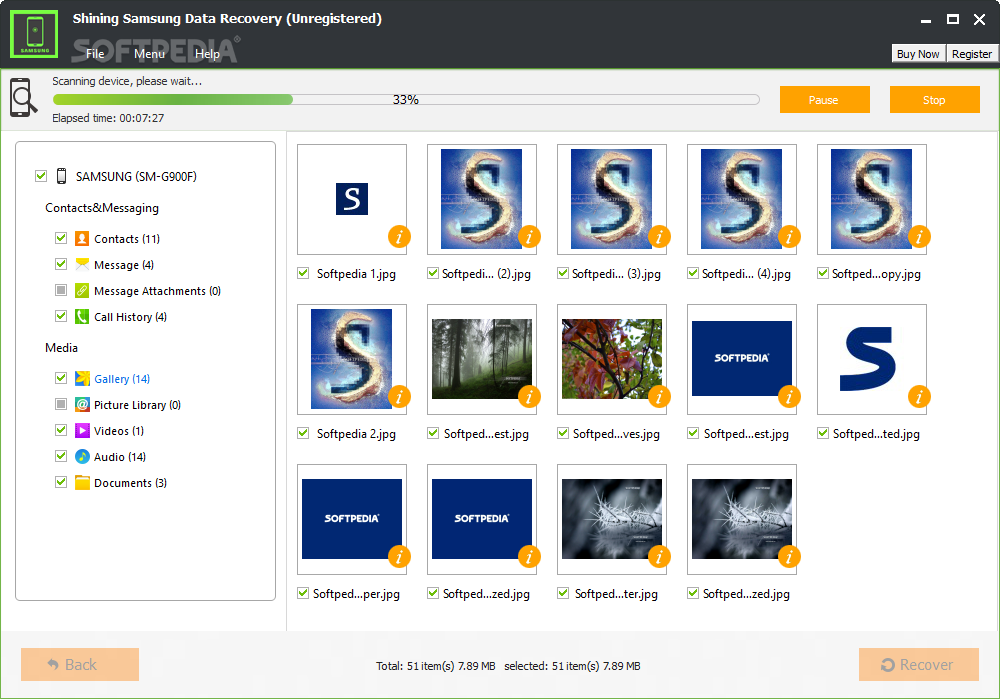Click info badge on Softped...ter.jpg thumbnail
The width and height of the screenshot is (1000, 699).
coord(659,557)
